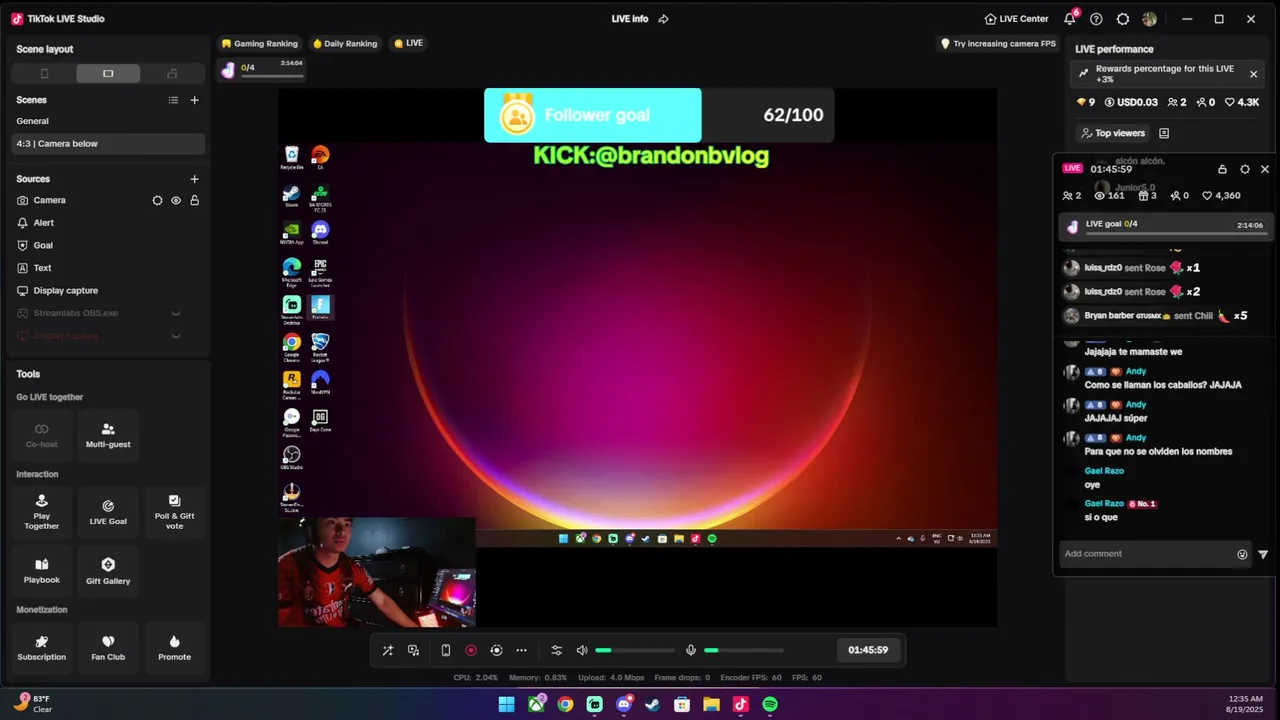Open the audio mixer sliders icon
The height and width of the screenshot is (720, 1280).
coord(557,650)
